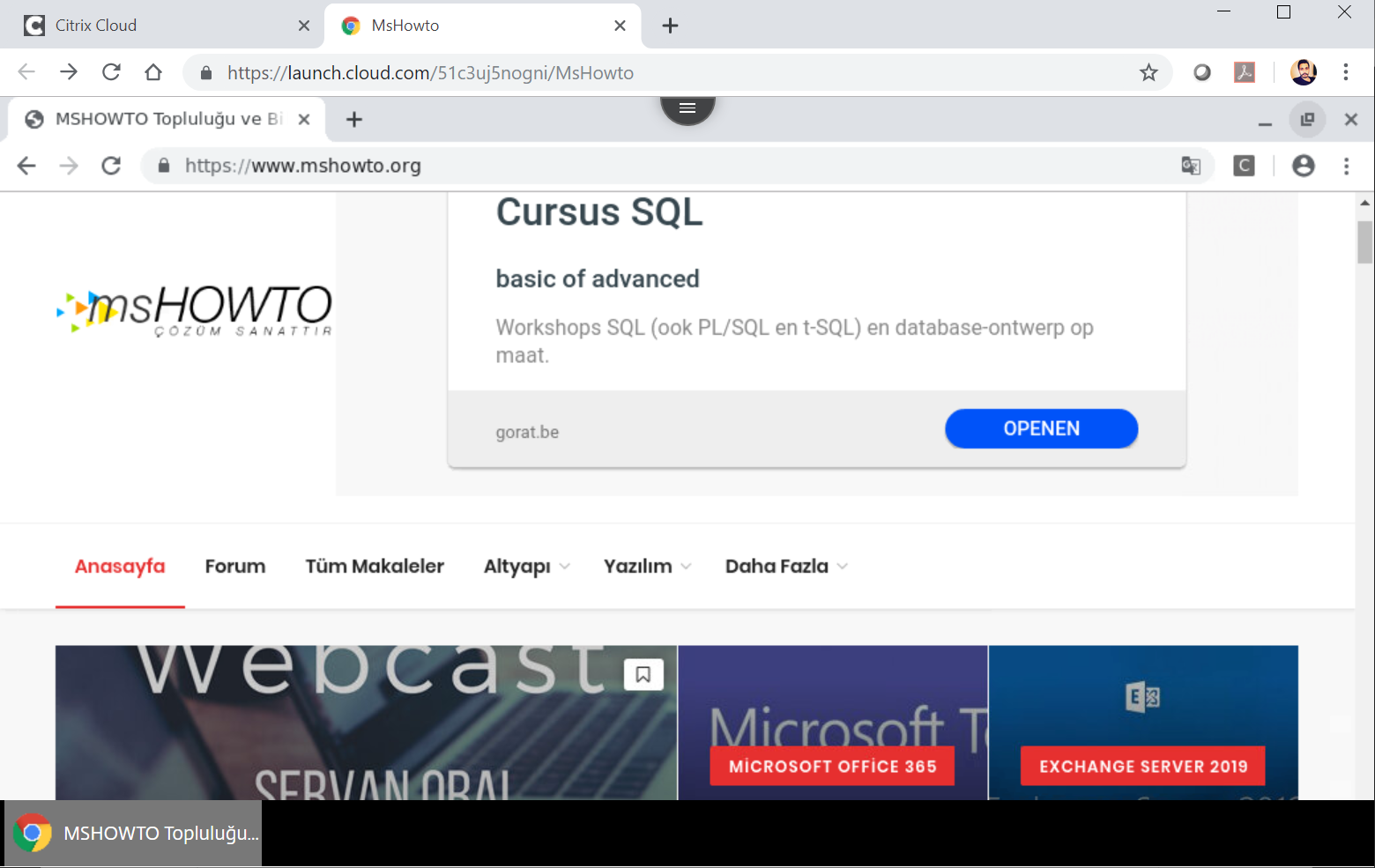This screenshot has height=868, width=1375.
Task: Expand the Altyapı dropdown menu
Action: (527, 567)
